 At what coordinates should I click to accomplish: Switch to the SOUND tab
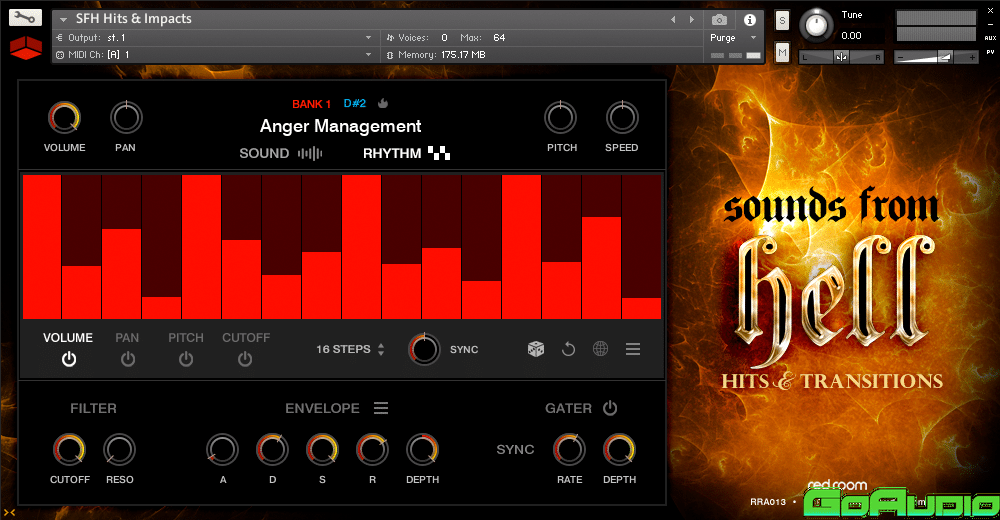pos(264,153)
